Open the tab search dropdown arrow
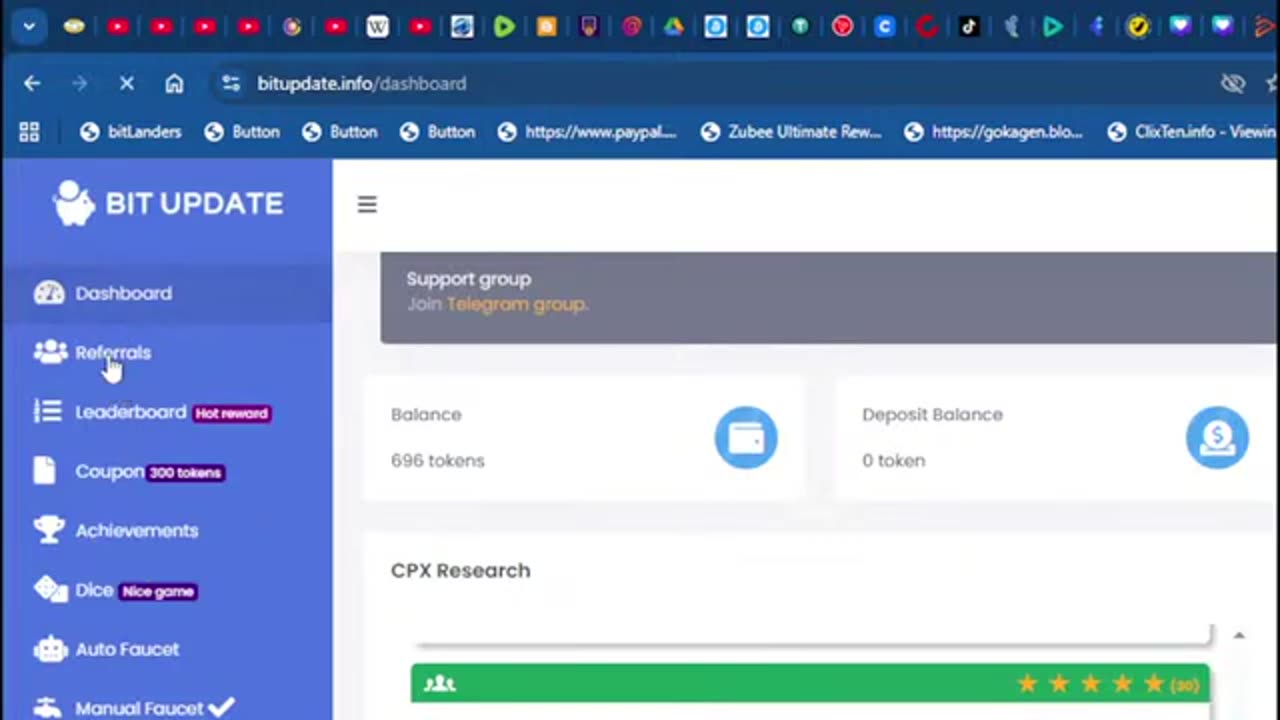This screenshot has width=1280, height=720. point(29,27)
